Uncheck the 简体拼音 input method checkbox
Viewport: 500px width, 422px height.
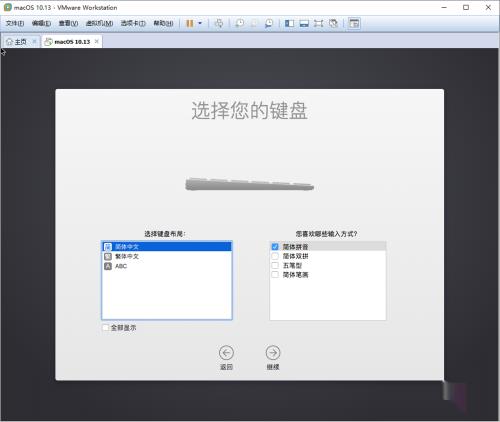point(275,247)
